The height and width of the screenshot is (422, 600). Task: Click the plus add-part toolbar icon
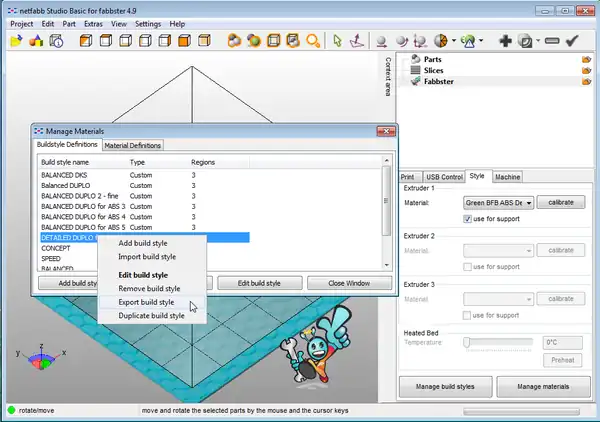pos(505,41)
